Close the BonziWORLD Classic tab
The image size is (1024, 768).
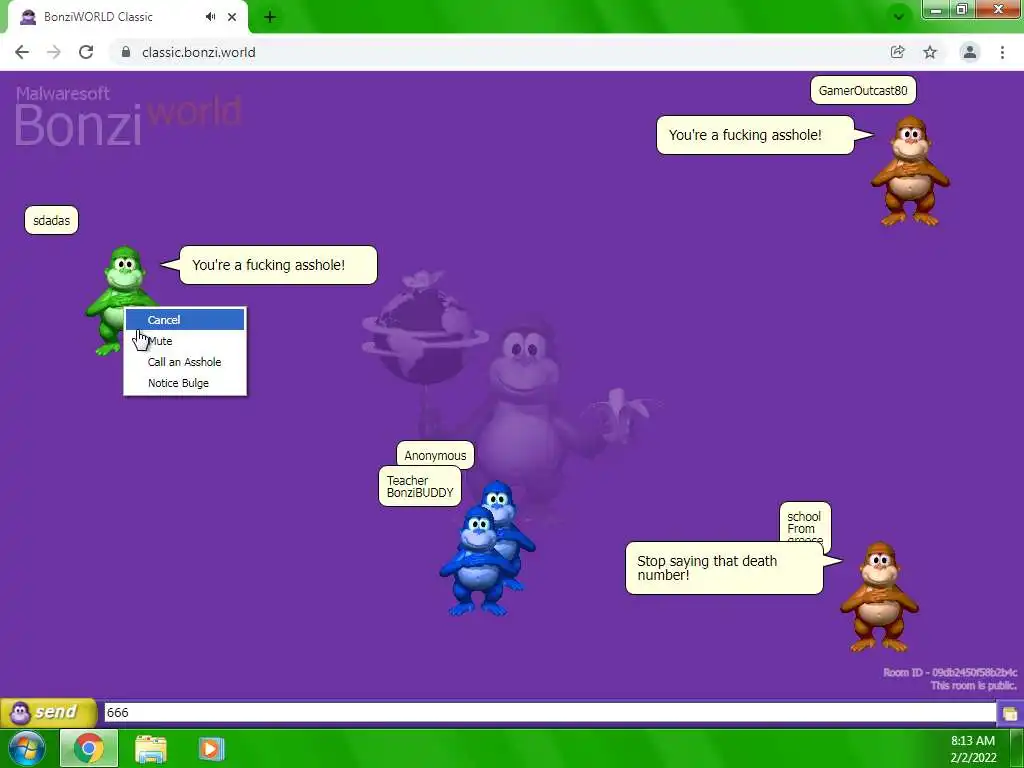[232, 17]
